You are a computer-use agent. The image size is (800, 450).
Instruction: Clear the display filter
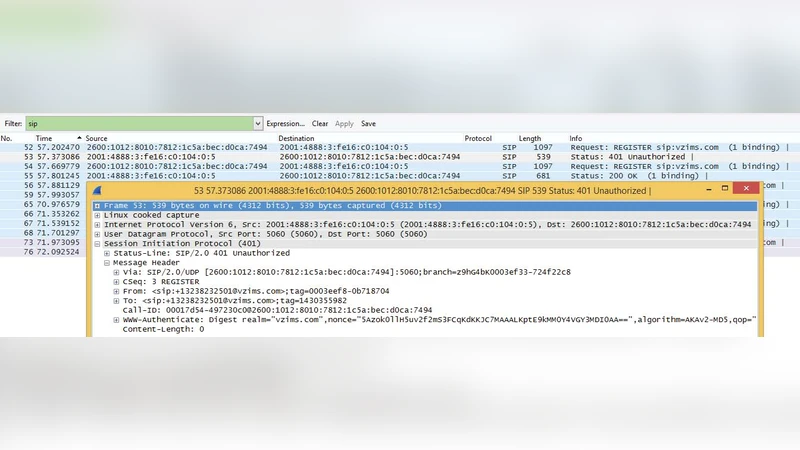click(x=320, y=124)
